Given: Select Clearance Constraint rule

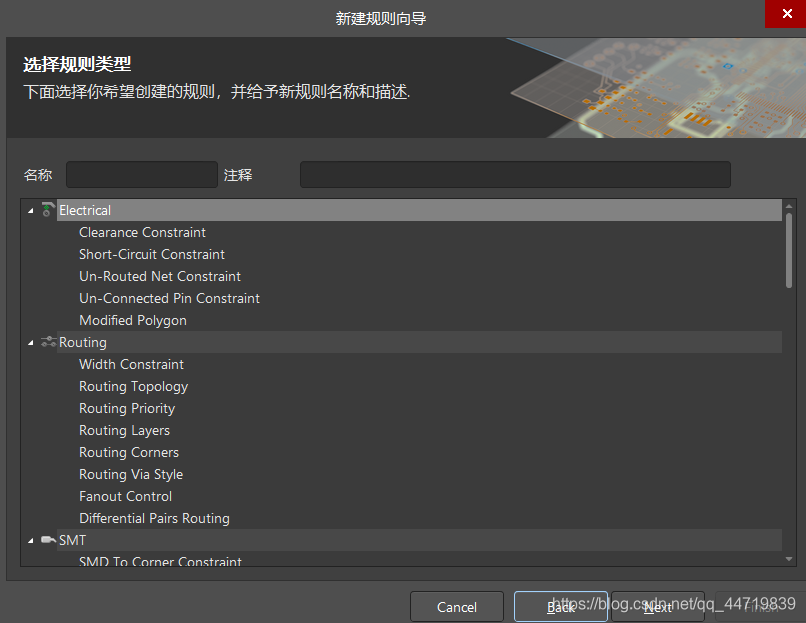Looking at the screenshot, I should [x=142, y=232].
